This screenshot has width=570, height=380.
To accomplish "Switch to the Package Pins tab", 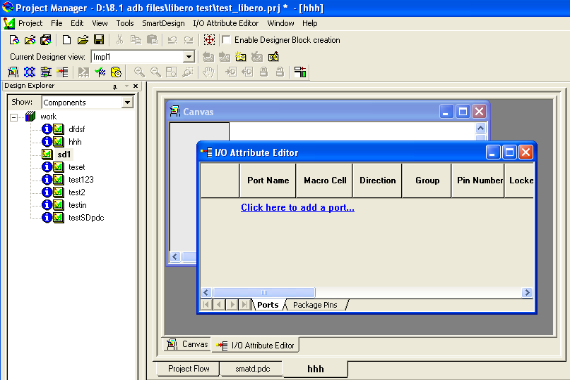I will pos(315,305).
